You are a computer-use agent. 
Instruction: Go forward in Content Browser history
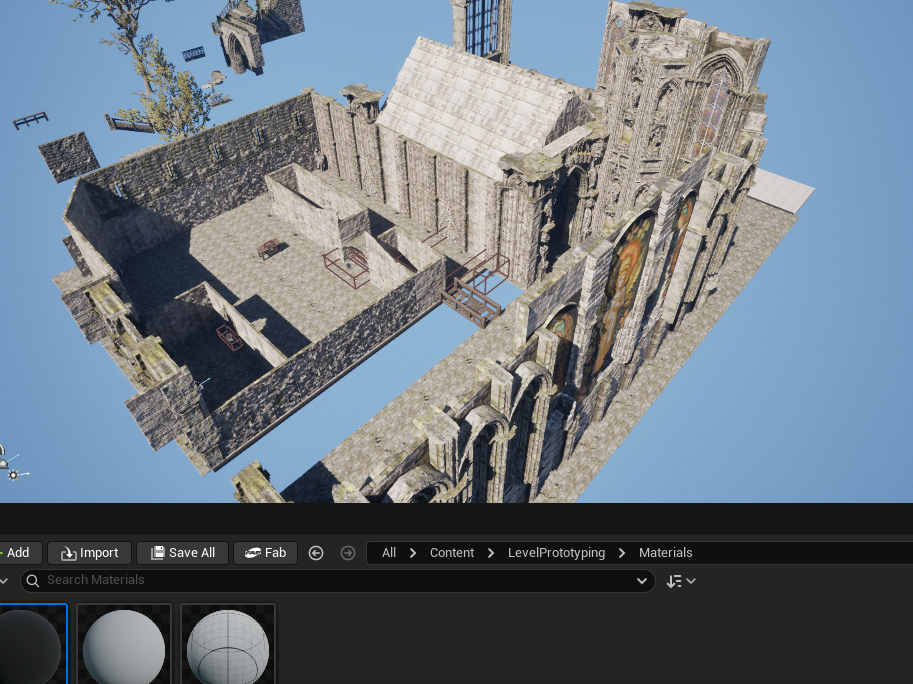click(x=348, y=553)
